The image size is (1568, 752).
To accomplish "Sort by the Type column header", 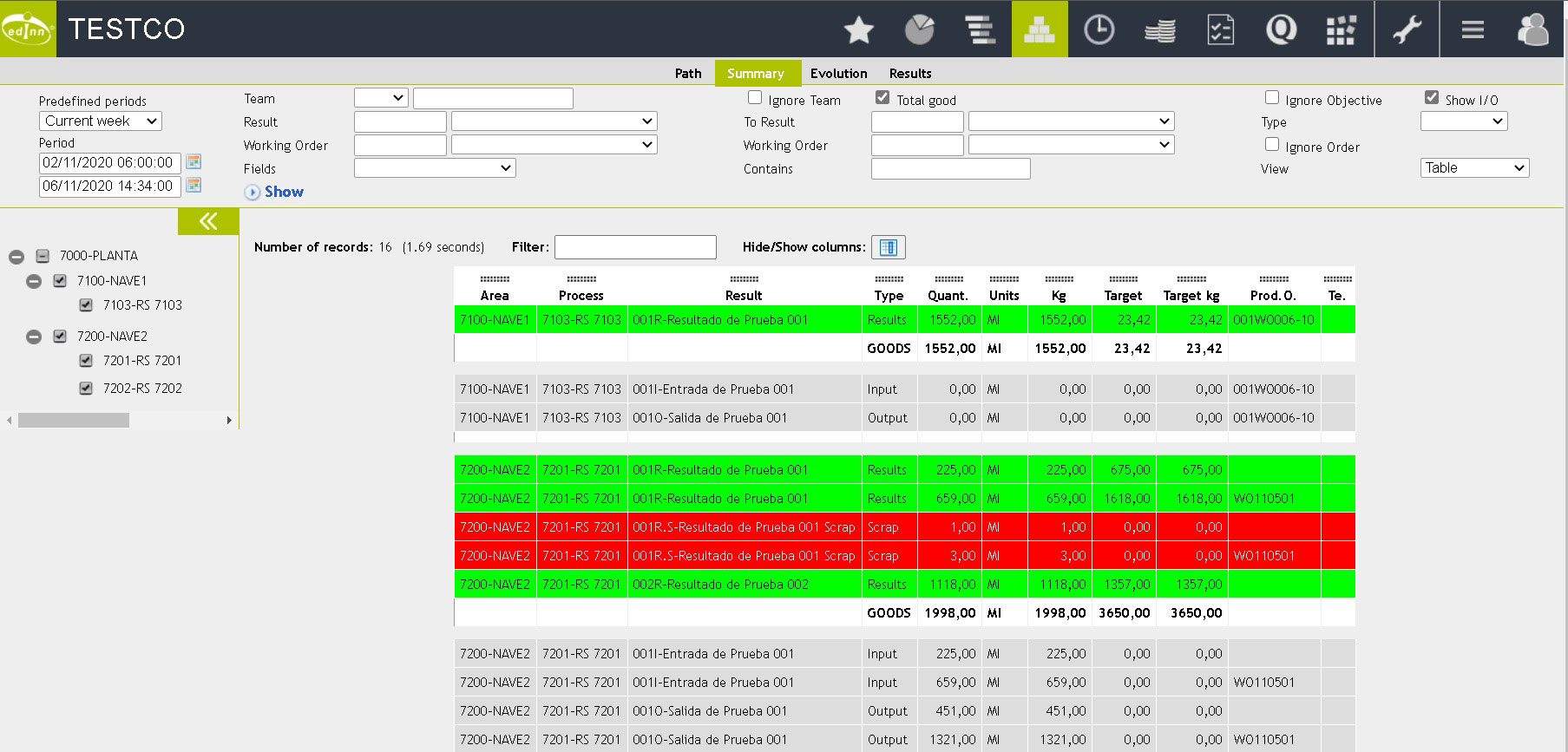I will click(889, 296).
